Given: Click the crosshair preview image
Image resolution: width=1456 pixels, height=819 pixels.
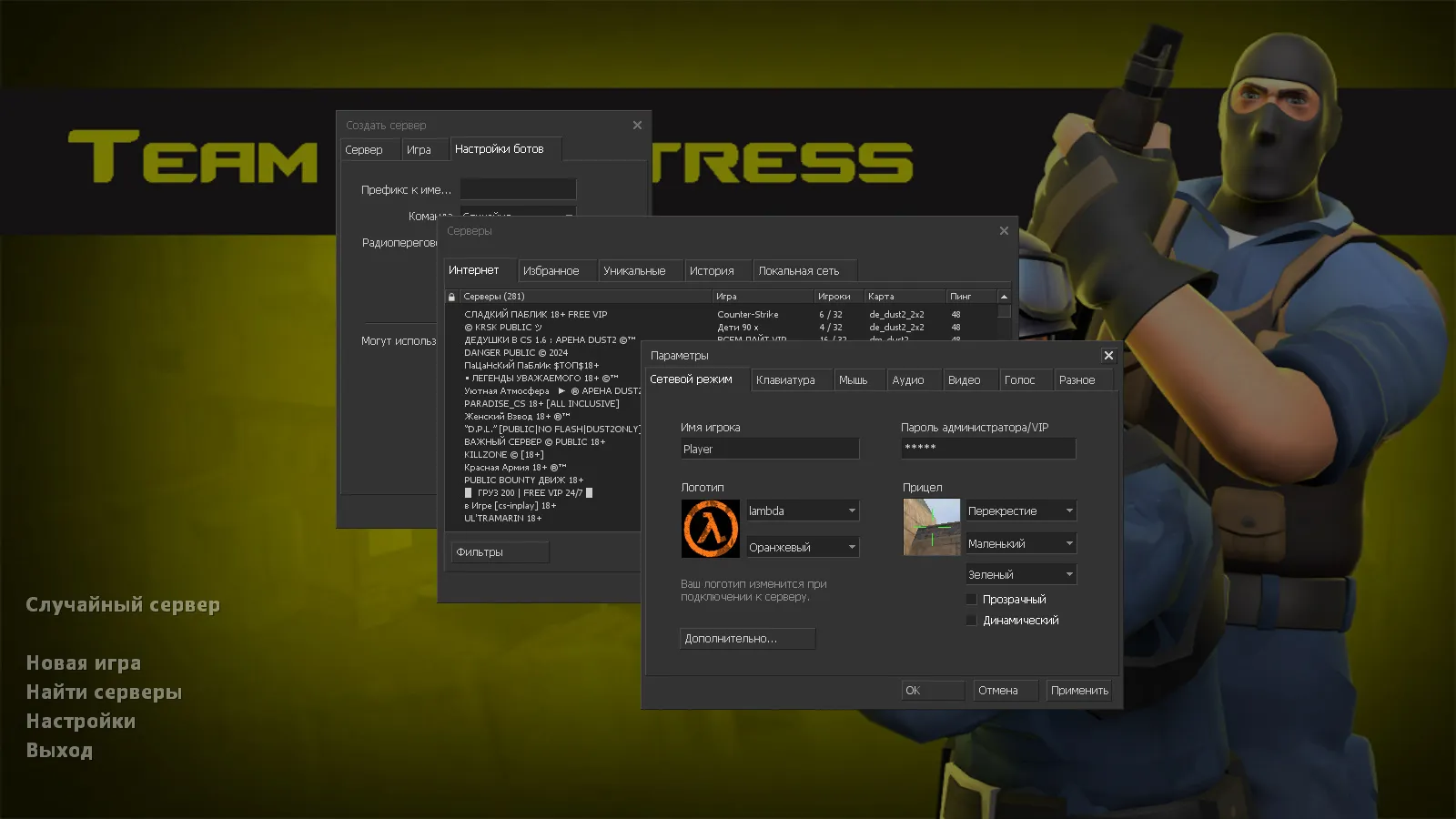Looking at the screenshot, I should click(x=932, y=528).
